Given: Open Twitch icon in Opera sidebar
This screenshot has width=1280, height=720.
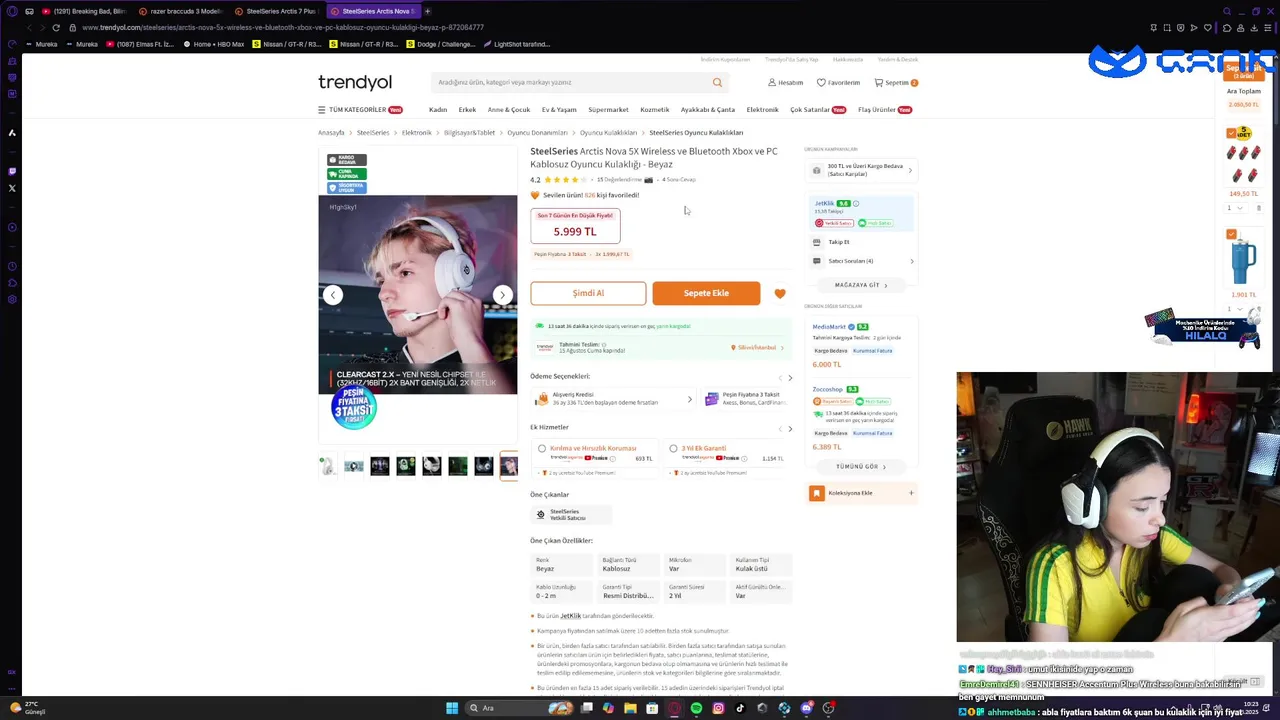Looking at the screenshot, I should click(x=12, y=171).
